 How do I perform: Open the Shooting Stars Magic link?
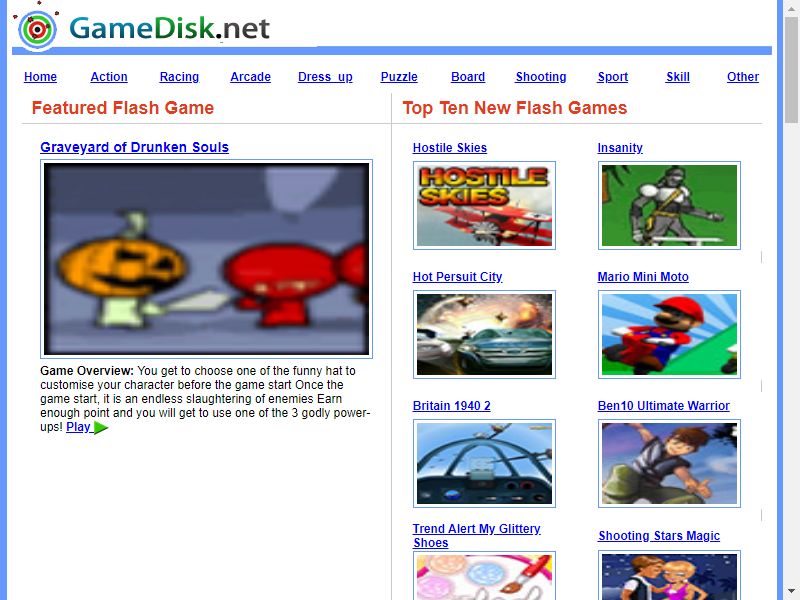(x=659, y=536)
